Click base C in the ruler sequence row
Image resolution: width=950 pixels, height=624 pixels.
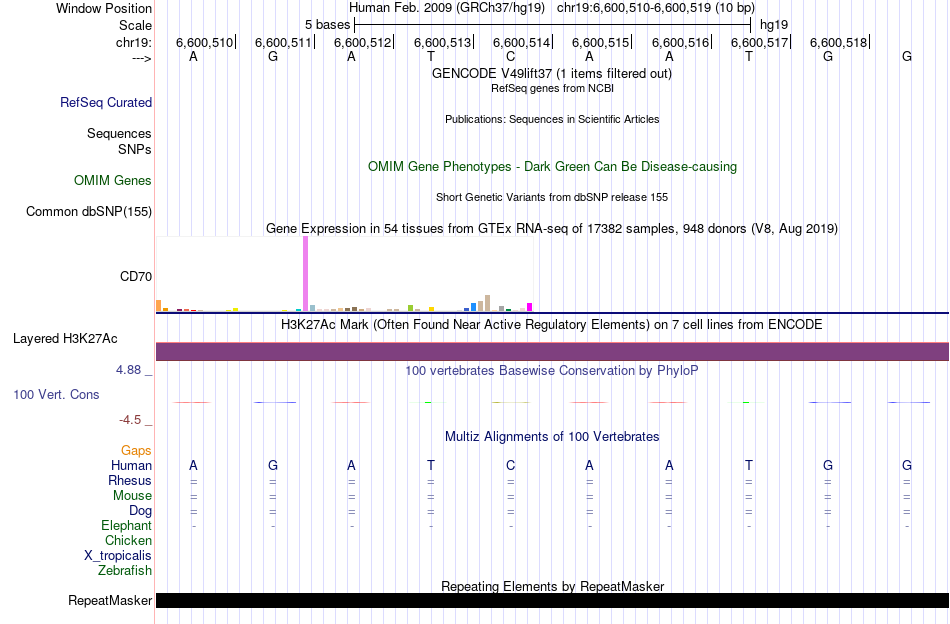(x=510, y=56)
